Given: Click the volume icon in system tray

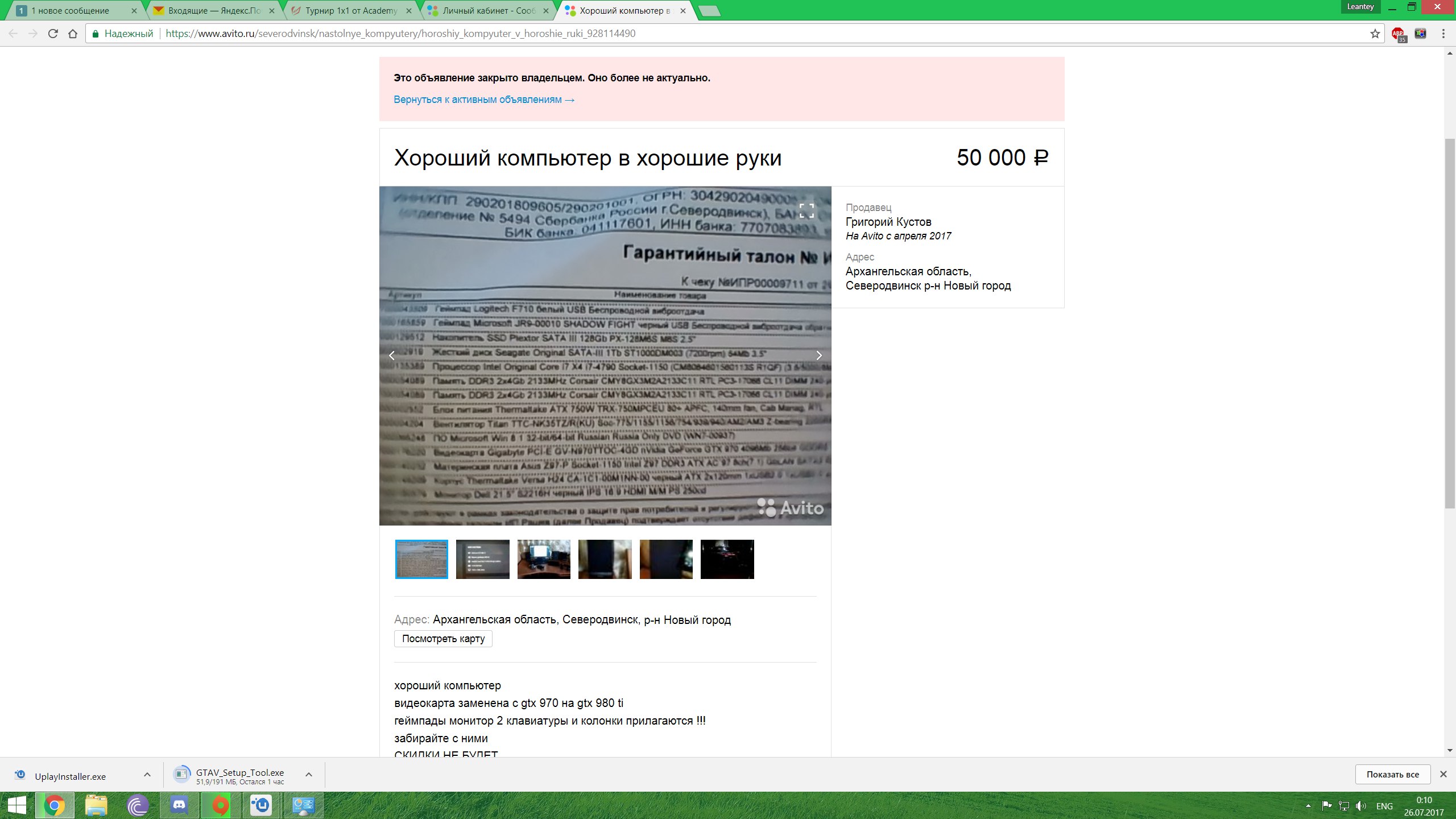Looking at the screenshot, I should pyautogui.click(x=1360, y=806).
